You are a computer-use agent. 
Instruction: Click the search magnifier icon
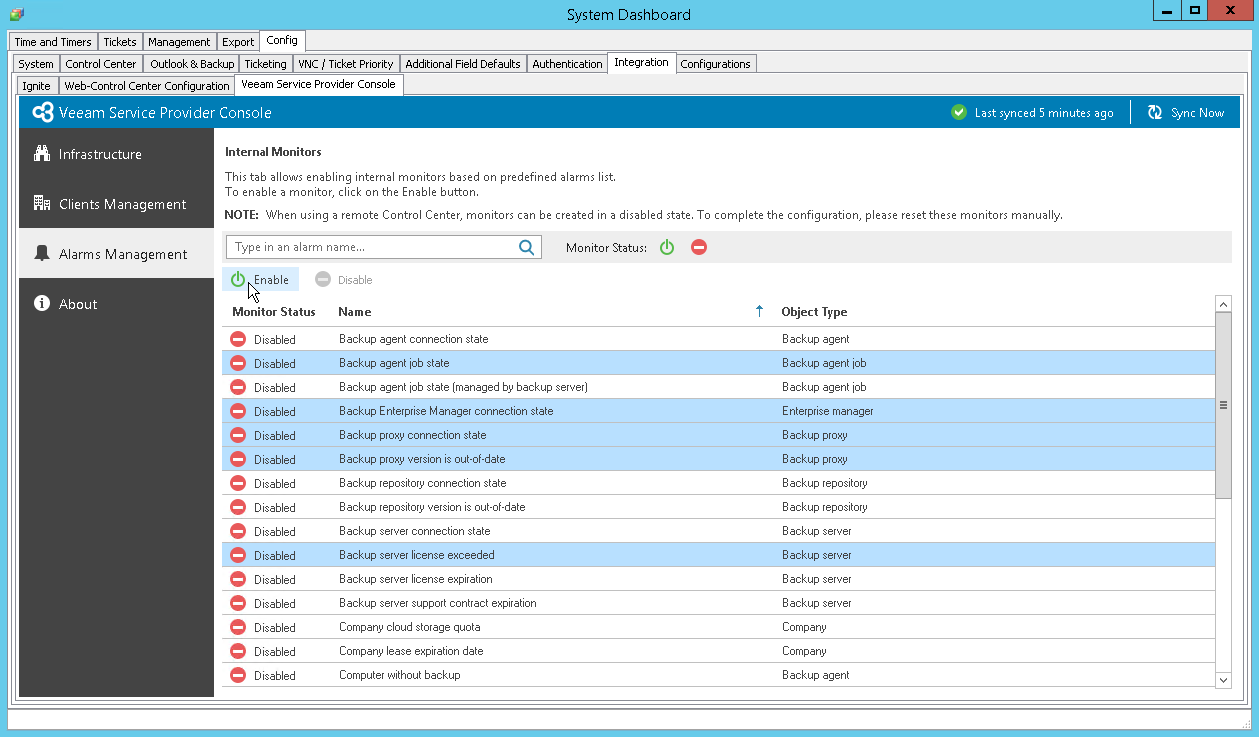(527, 246)
